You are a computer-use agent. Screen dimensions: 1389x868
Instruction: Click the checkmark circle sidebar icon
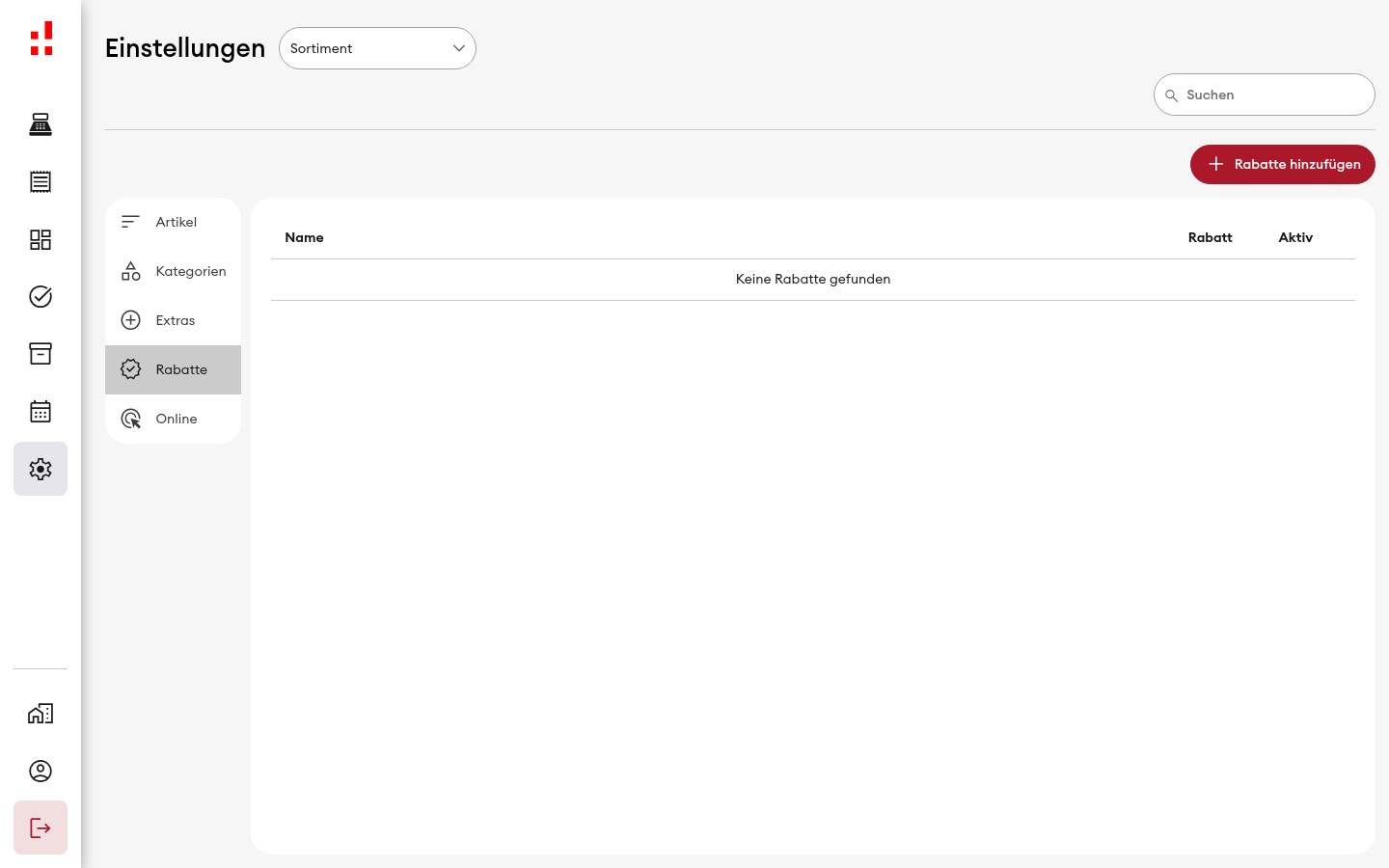[x=41, y=296]
